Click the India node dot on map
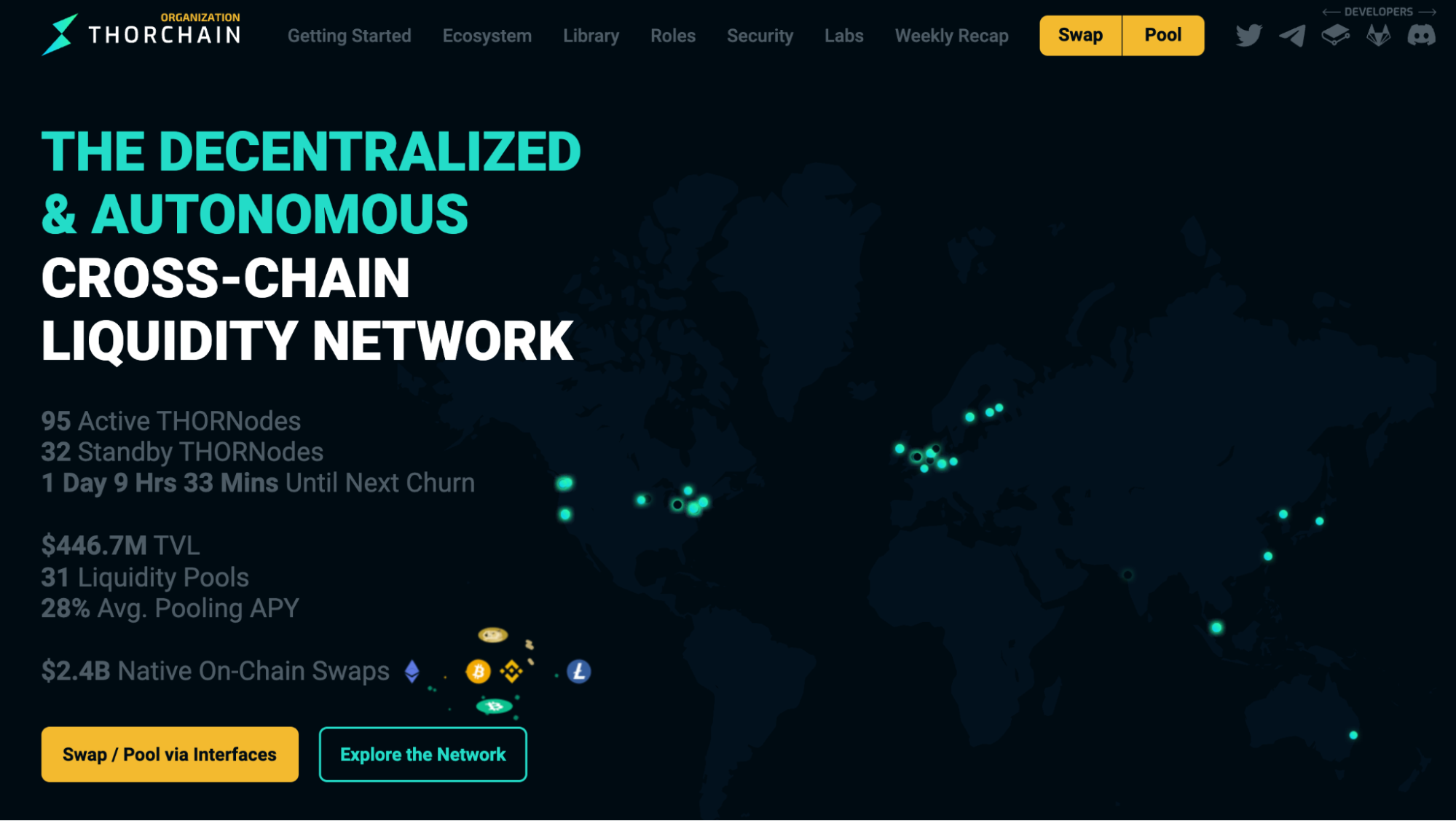This screenshot has height=821, width=1456. tap(1128, 575)
